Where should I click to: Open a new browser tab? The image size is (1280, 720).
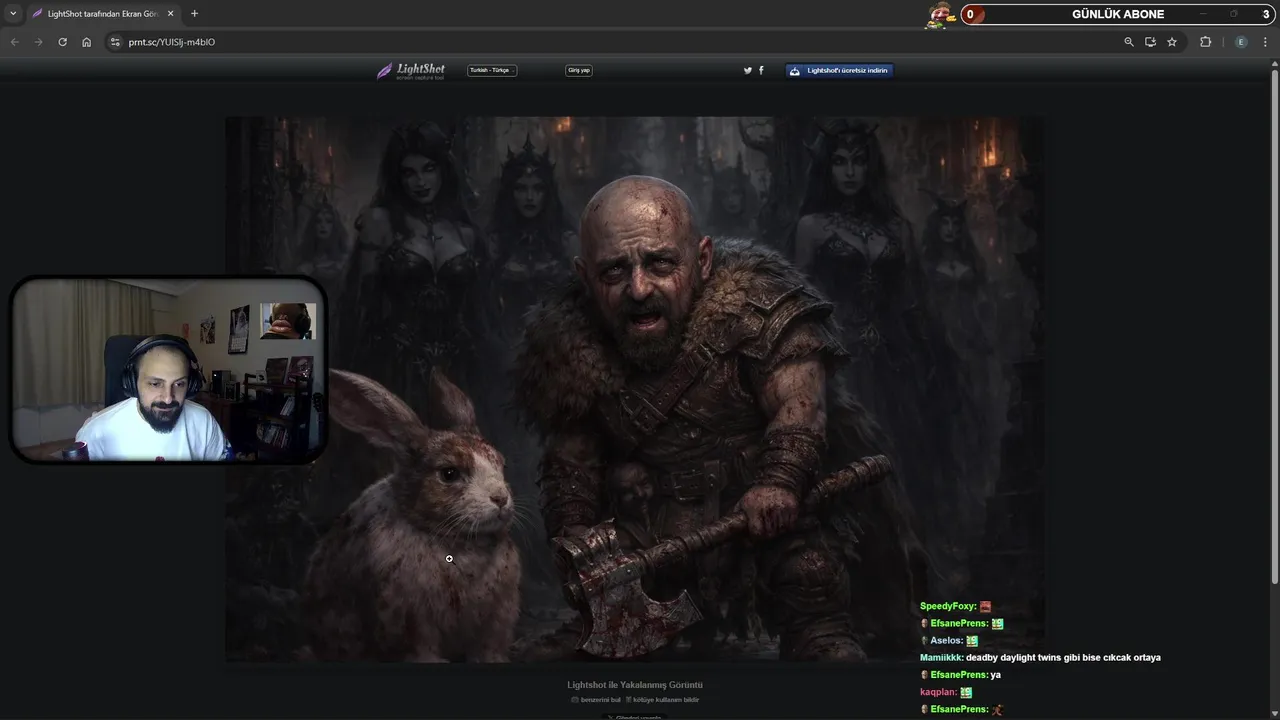point(194,14)
